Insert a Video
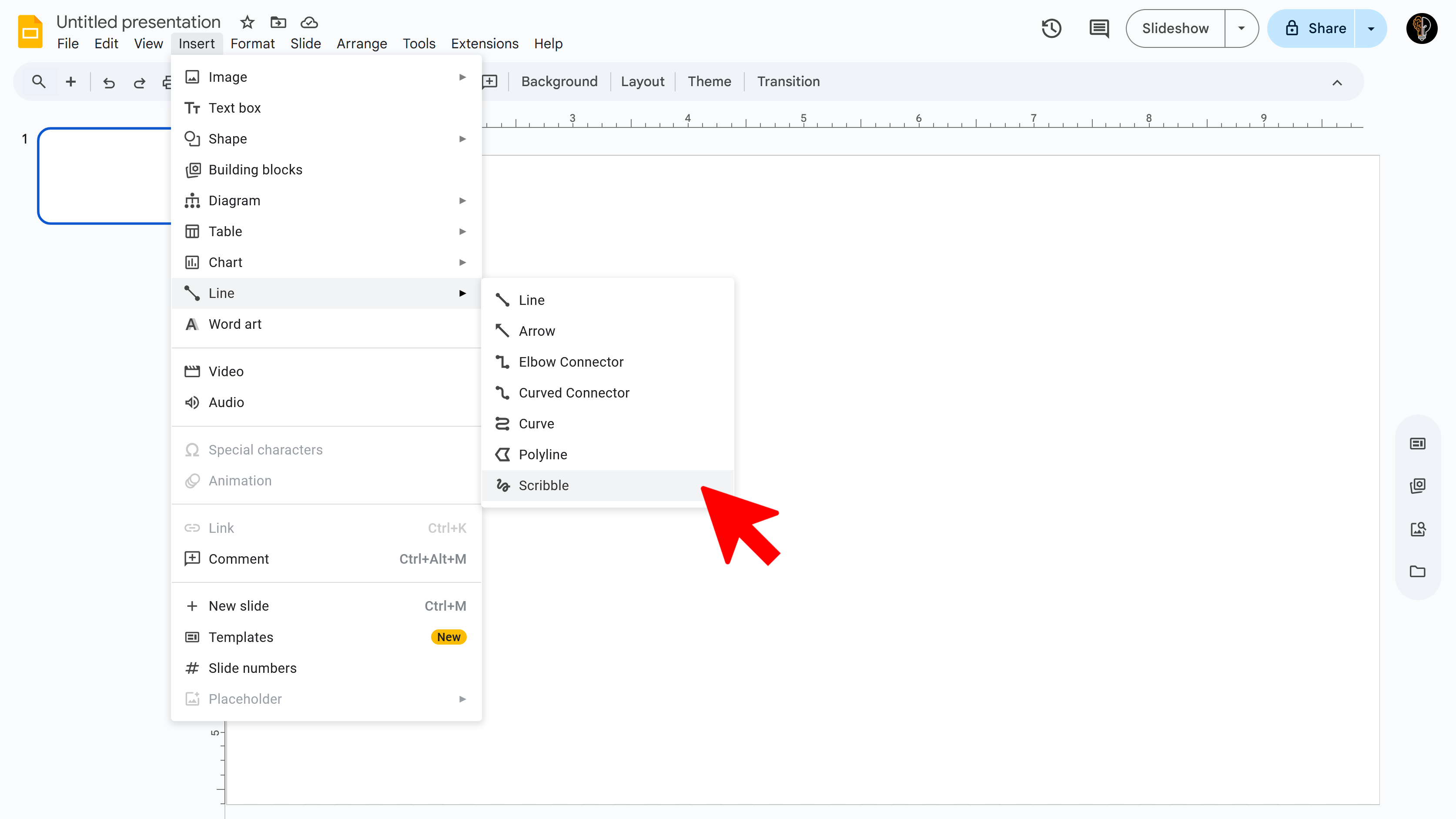1456x819 pixels. click(x=326, y=371)
